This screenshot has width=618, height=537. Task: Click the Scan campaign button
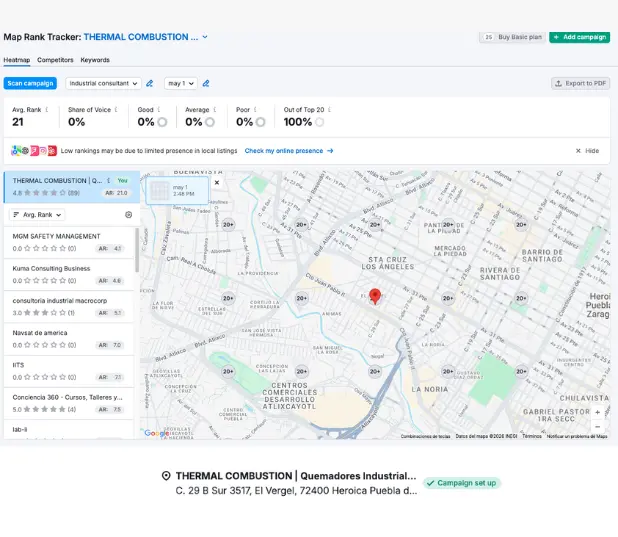pos(30,83)
